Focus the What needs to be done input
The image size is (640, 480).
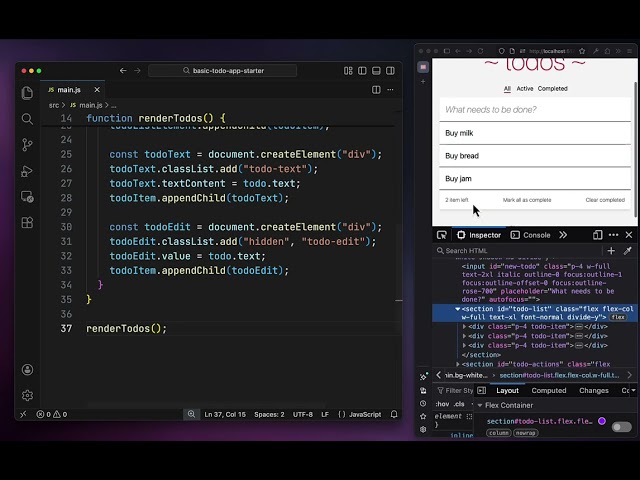coord(535,109)
